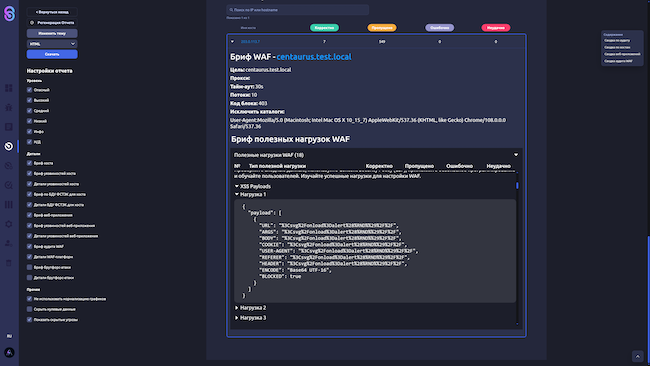Click the Пропущено count 349 cell
Viewport: 650px width, 366px height.
pos(382,41)
